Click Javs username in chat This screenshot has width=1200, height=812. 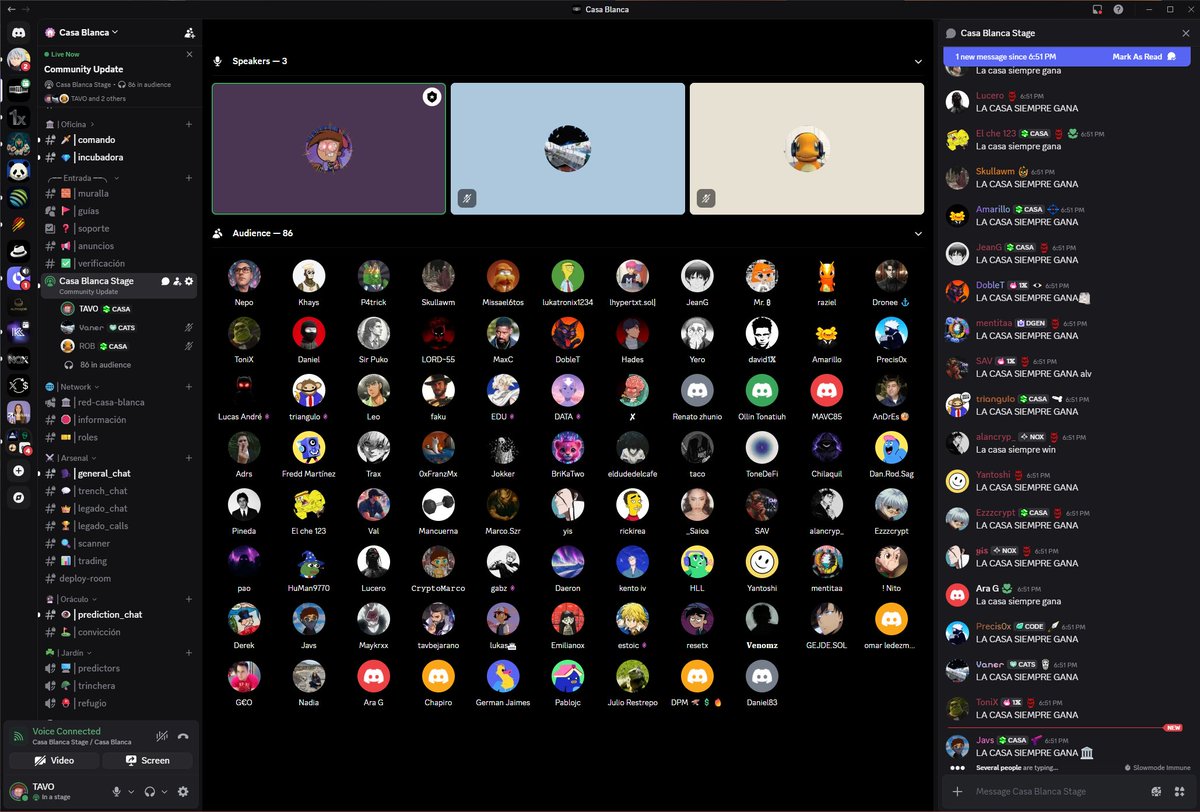click(x=985, y=740)
